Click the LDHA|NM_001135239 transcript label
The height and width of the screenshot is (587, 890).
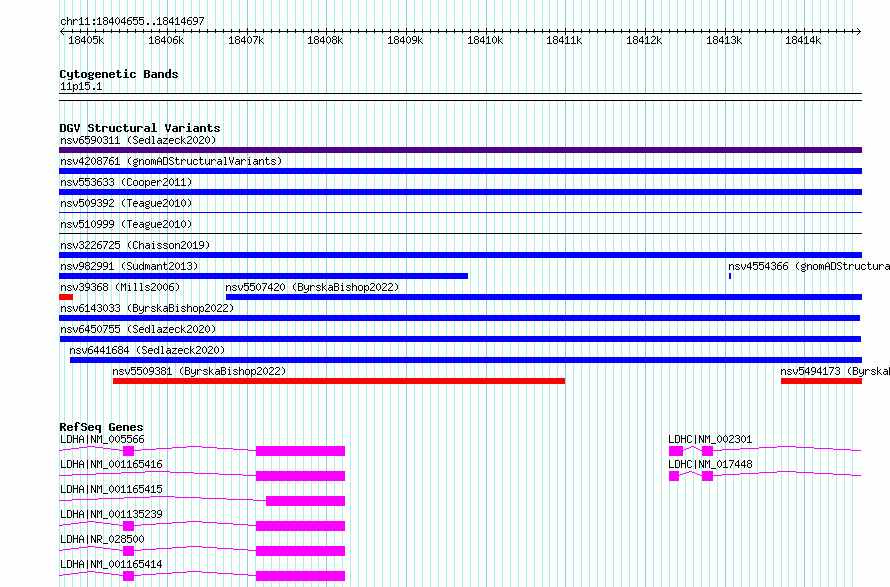pos(111,514)
